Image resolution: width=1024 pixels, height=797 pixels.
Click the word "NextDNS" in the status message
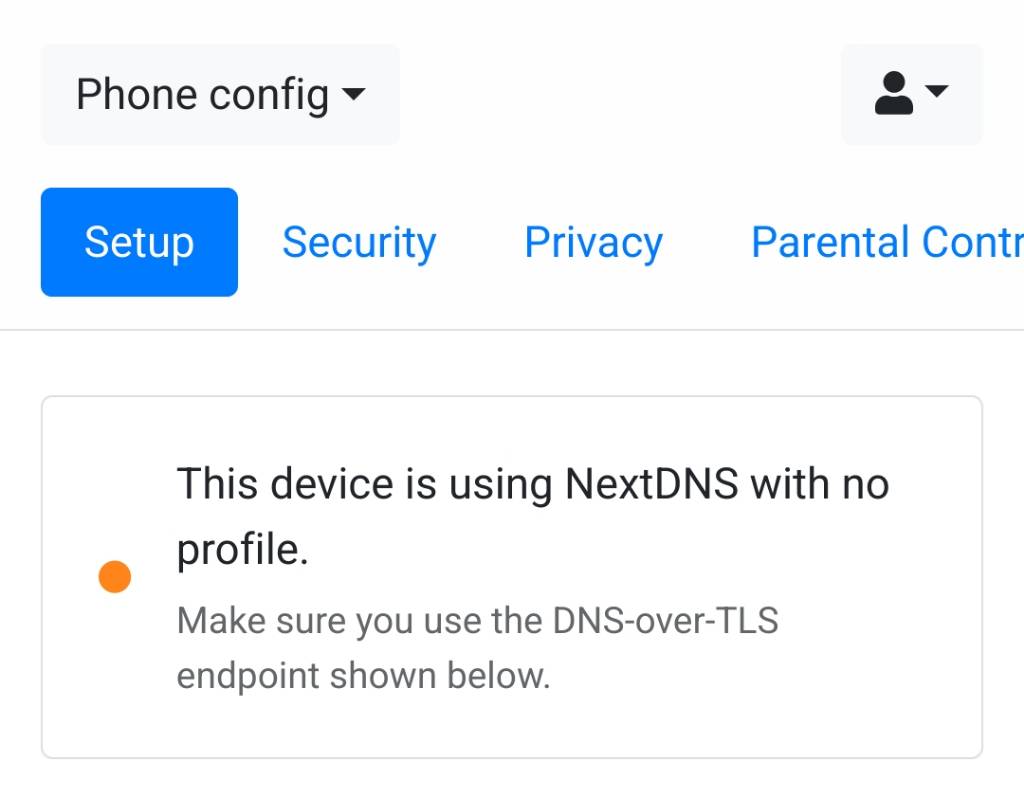coord(651,485)
